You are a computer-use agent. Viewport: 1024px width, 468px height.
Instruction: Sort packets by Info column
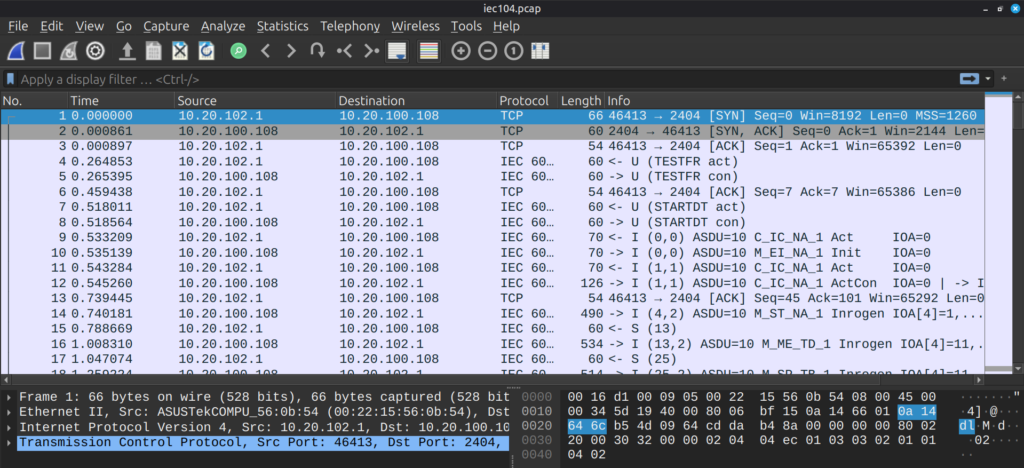(794, 101)
